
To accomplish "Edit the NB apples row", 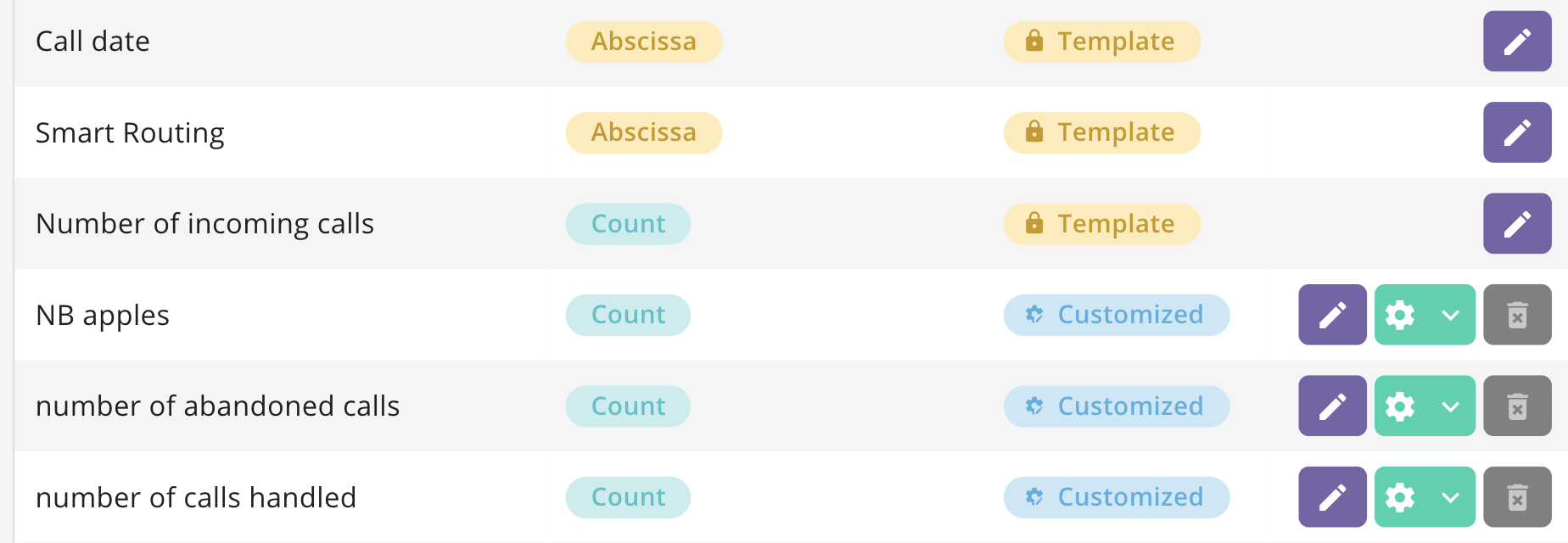I will tap(1332, 315).
